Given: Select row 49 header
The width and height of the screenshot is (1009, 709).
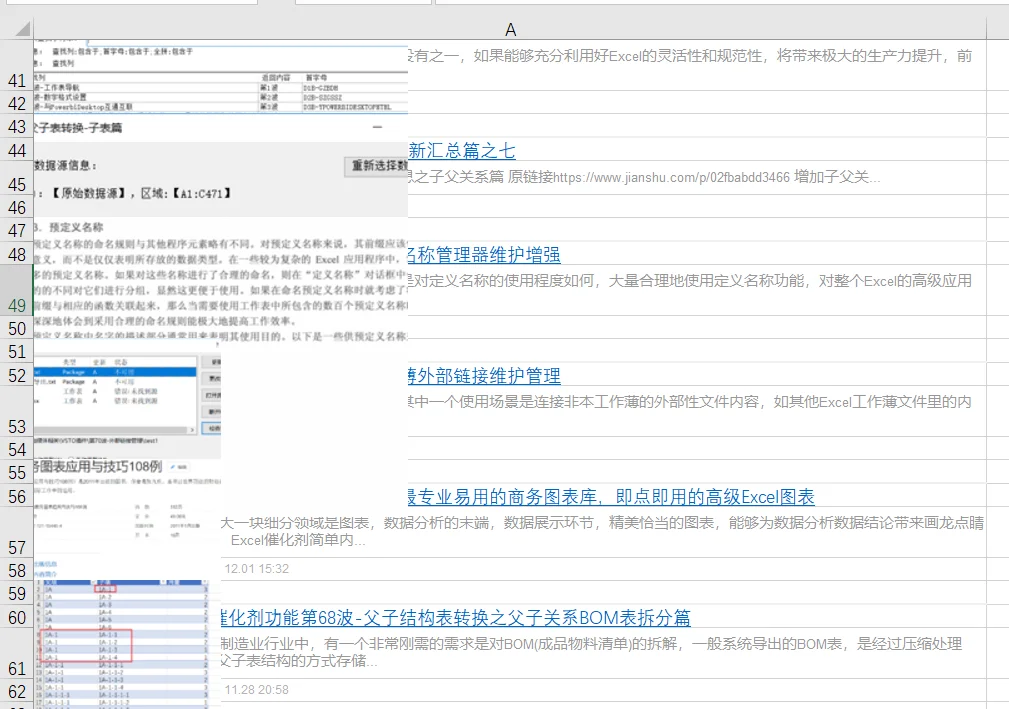Looking at the screenshot, I should click(x=17, y=290).
